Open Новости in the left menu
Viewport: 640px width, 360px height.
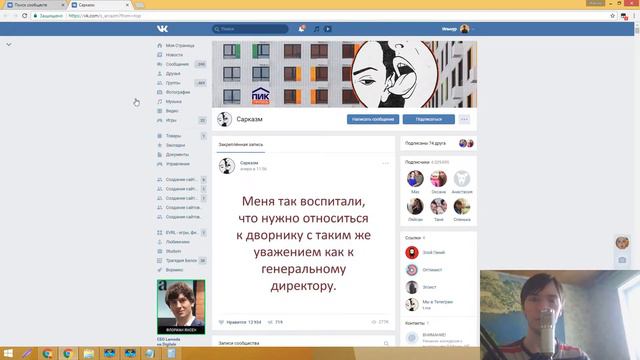(x=174, y=55)
